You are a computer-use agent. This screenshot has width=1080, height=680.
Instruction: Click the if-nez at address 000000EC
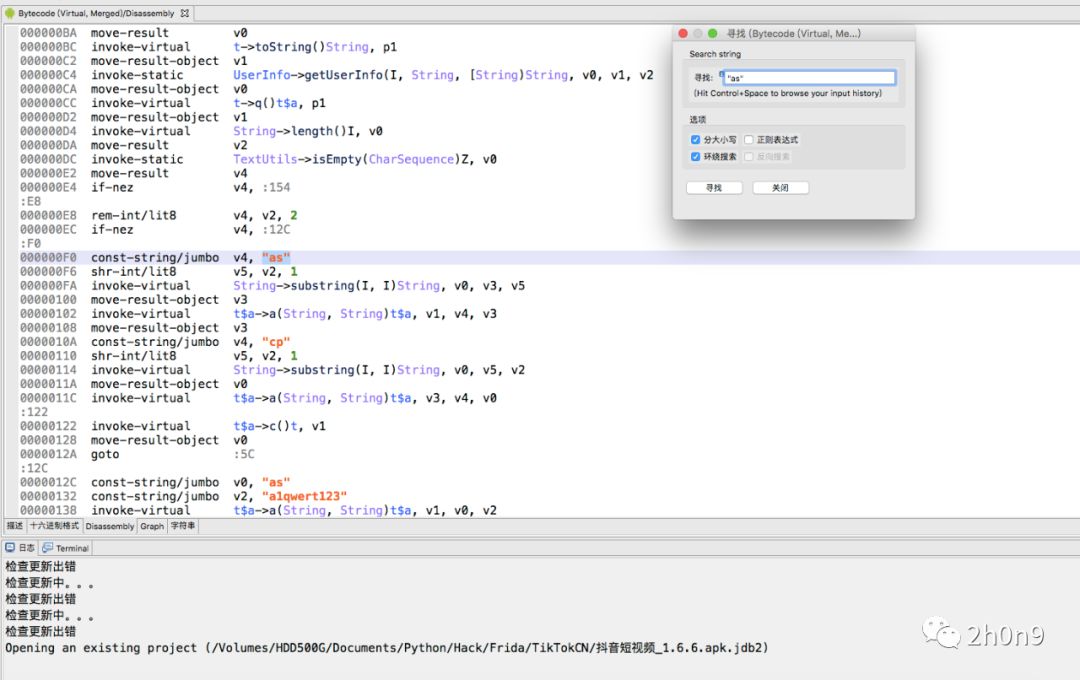coord(112,229)
